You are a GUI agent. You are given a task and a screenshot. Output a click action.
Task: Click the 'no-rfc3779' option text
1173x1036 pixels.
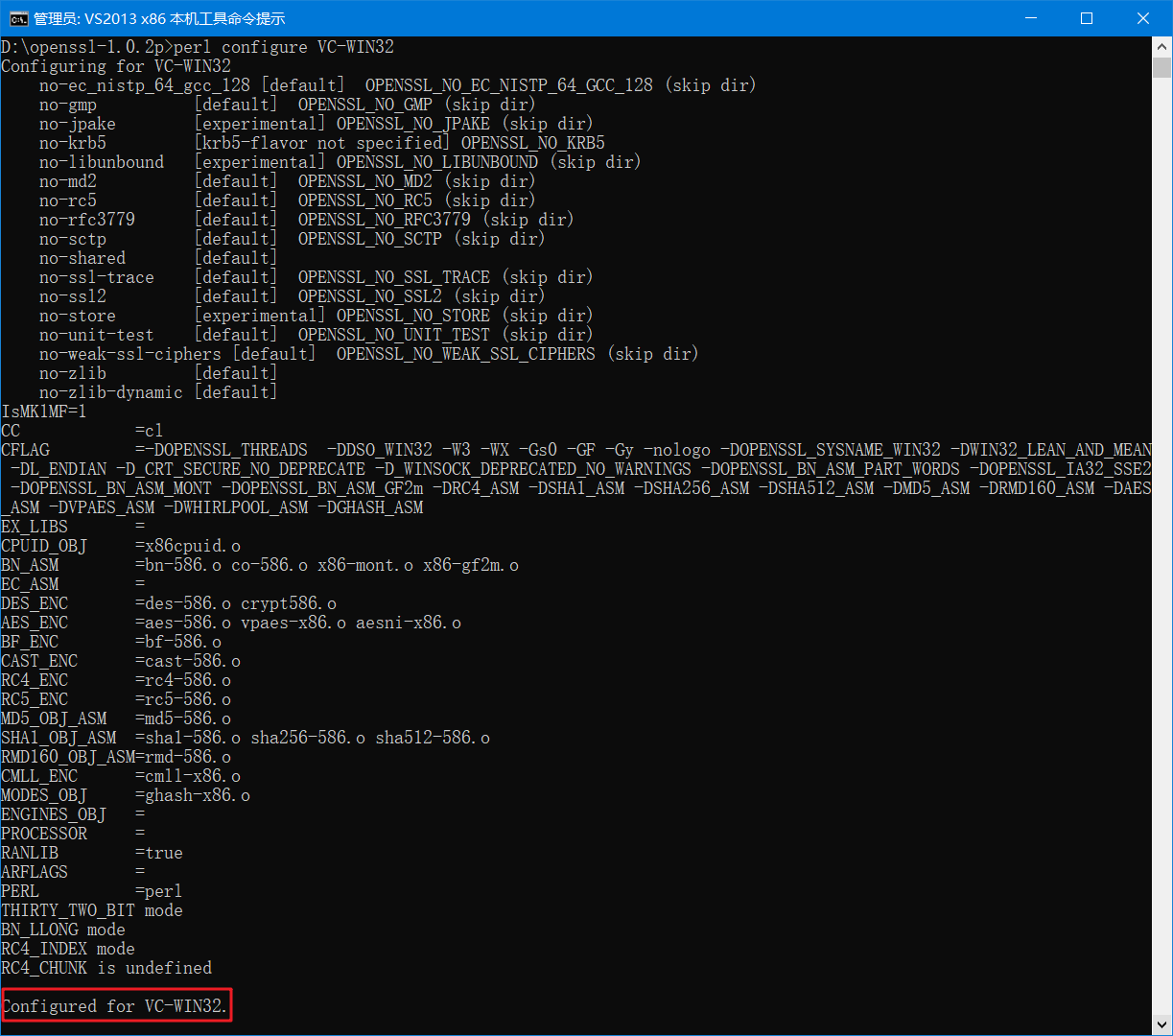point(87,220)
